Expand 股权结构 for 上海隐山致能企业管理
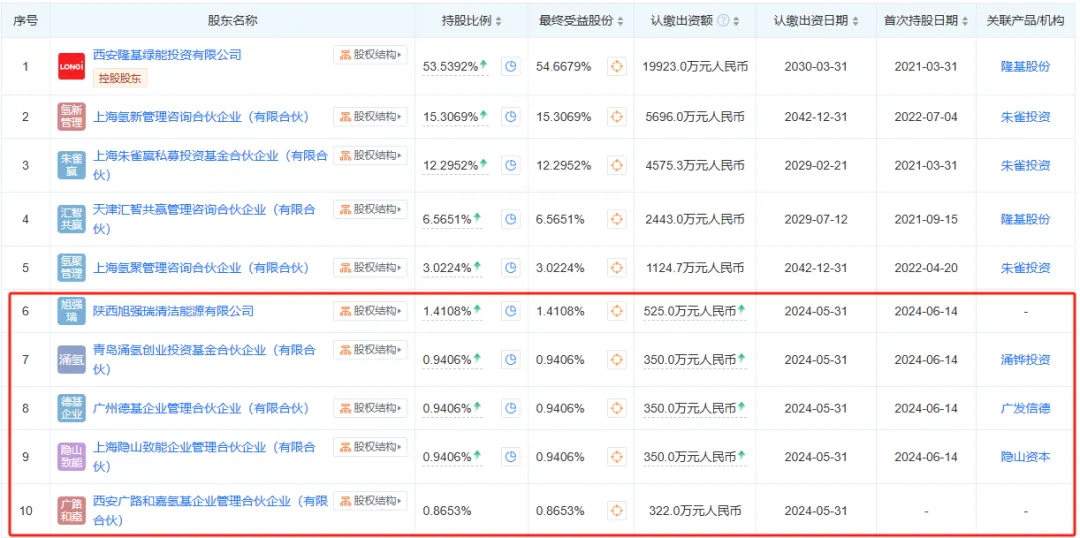Image resolution: width=1080 pixels, height=538 pixels. click(370, 446)
